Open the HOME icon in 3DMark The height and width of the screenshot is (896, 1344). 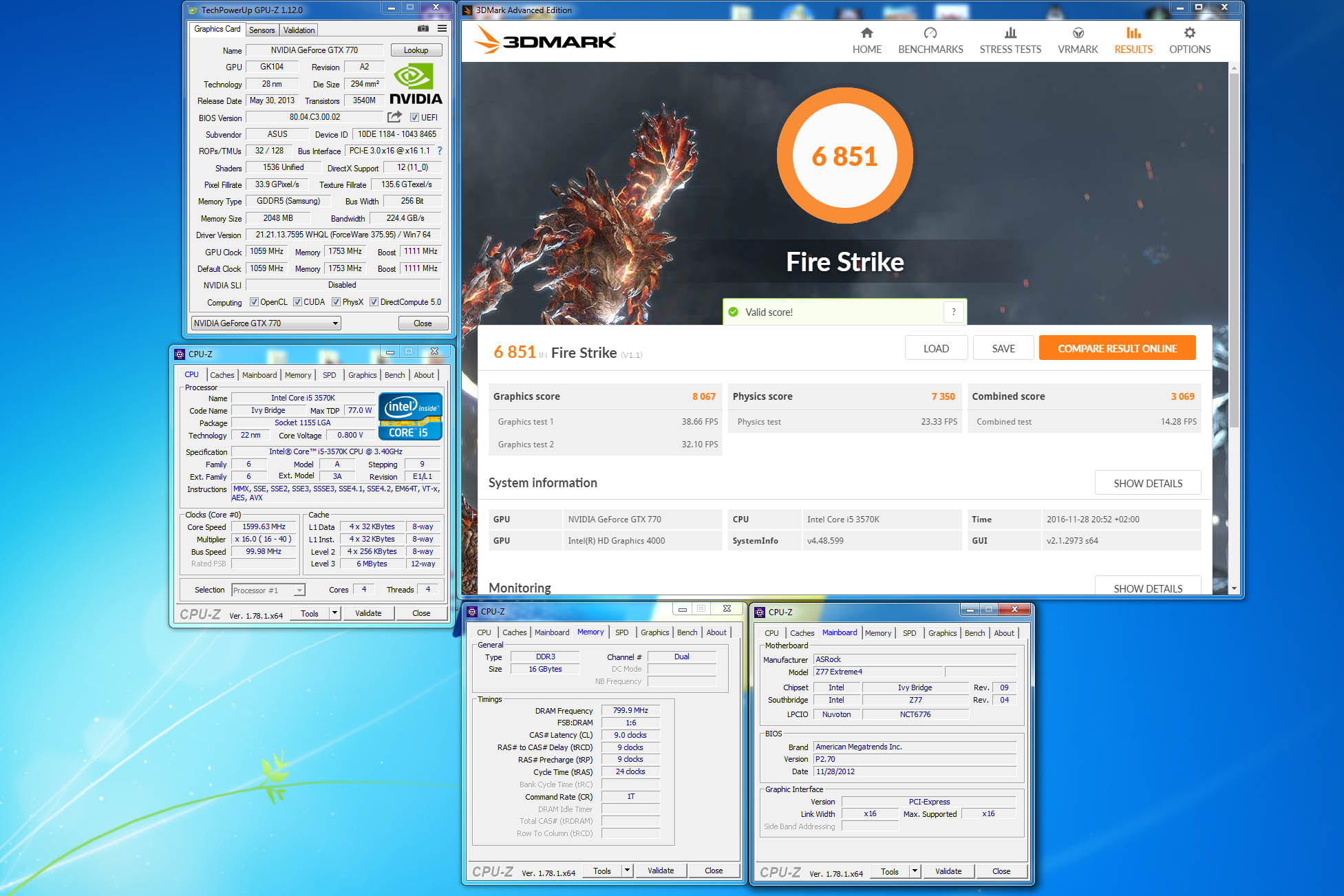pyautogui.click(x=866, y=33)
